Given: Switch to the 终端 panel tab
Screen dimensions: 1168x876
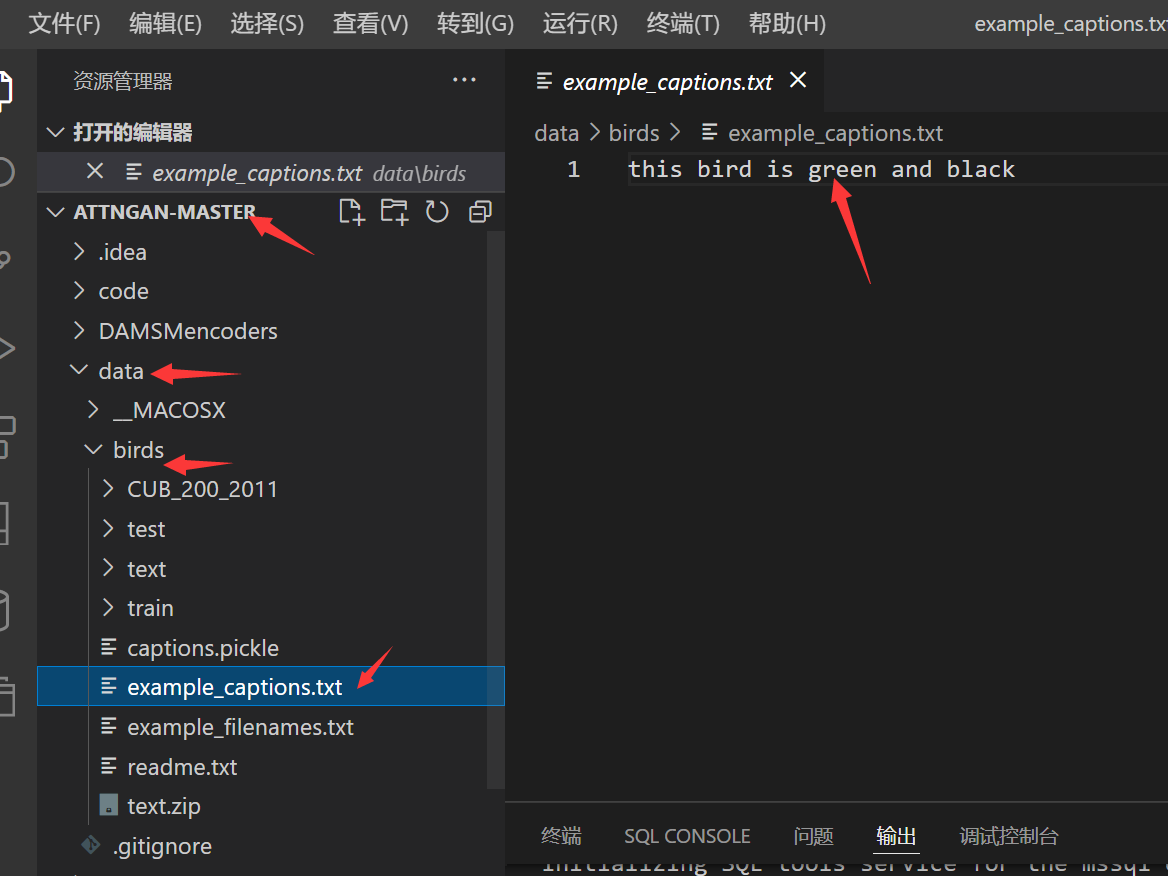Looking at the screenshot, I should click(561, 836).
